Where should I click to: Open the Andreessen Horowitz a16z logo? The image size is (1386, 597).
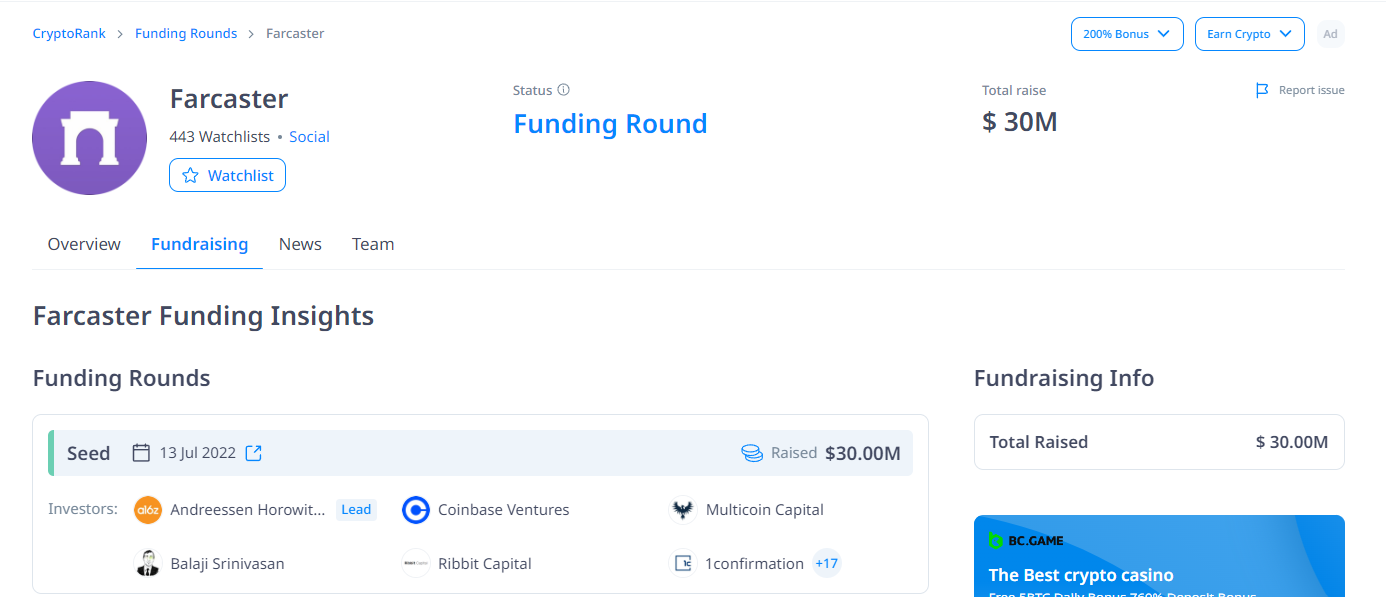[x=148, y=510]
